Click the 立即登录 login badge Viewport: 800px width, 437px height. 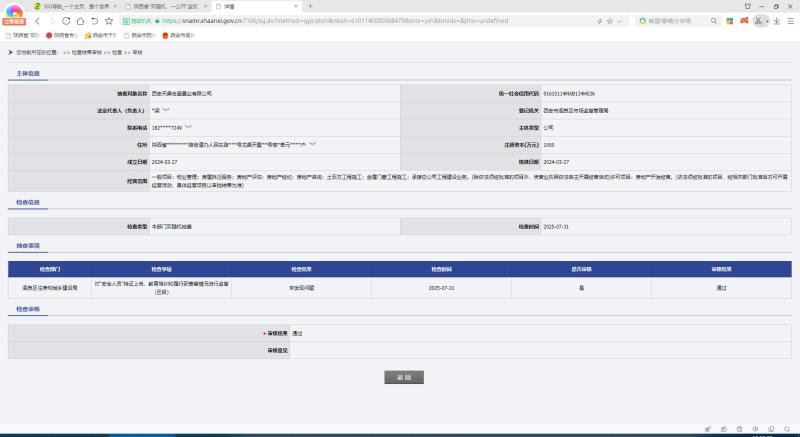point(13,19)
